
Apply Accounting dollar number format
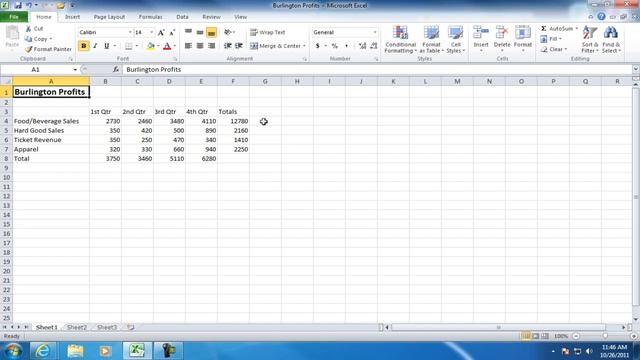(318, 46)
